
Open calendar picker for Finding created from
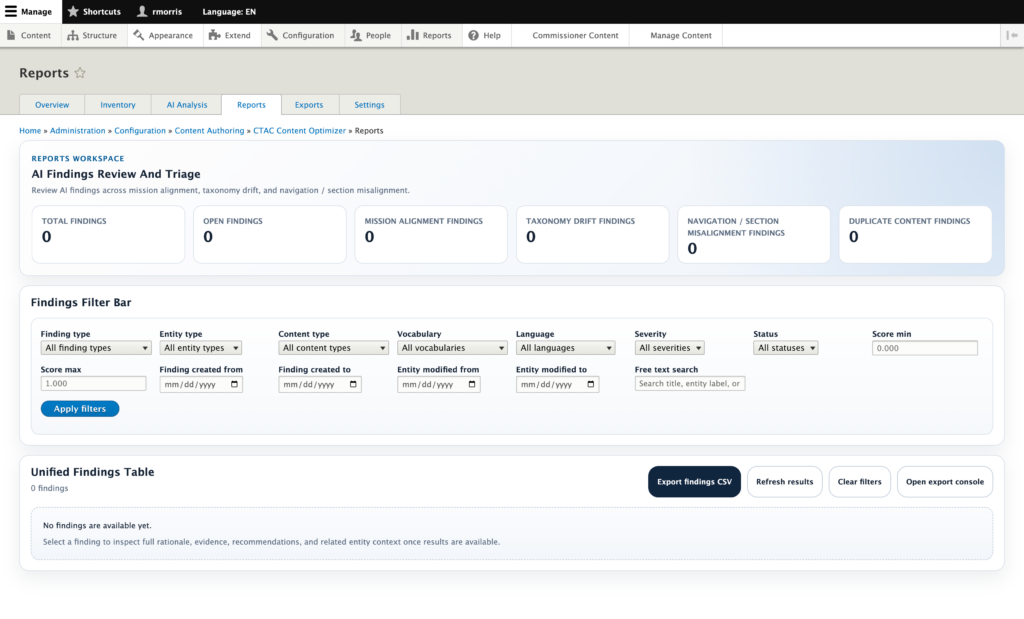[234, 384]
